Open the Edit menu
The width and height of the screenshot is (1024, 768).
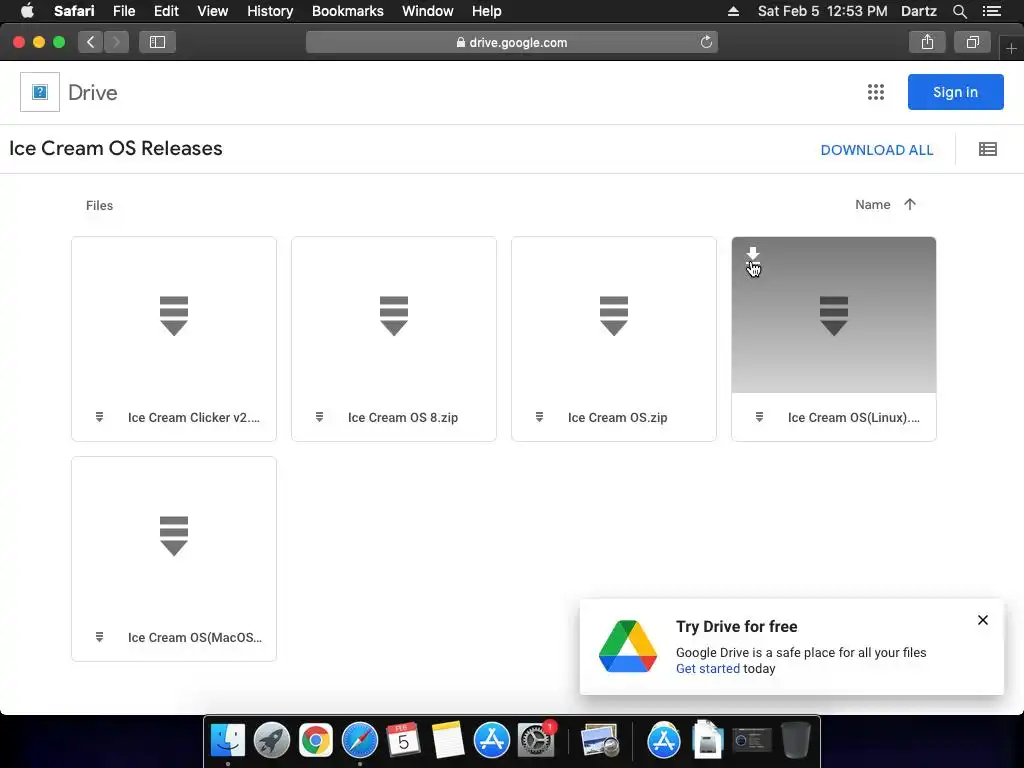(x=166, y=11)
